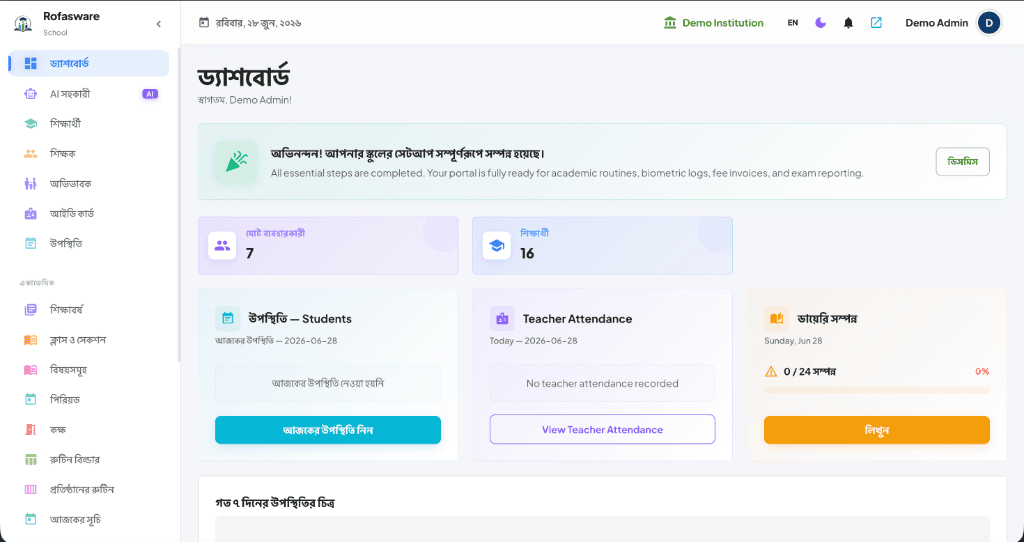The image size is (1024, 542).
Task: Select উপস্থিতি in the sidebar
Action: pyautogui.click(x=89, y=244)
